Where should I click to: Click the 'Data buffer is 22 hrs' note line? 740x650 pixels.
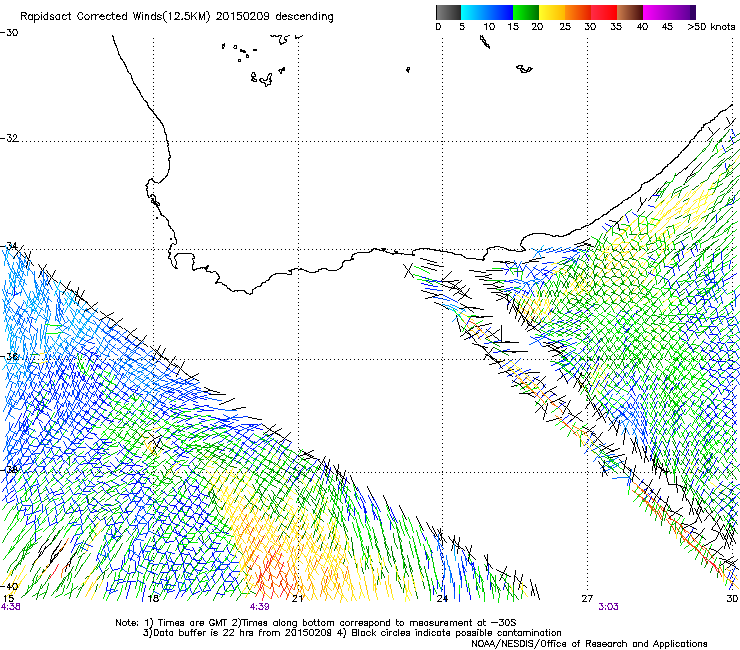[x=352, y=633]
